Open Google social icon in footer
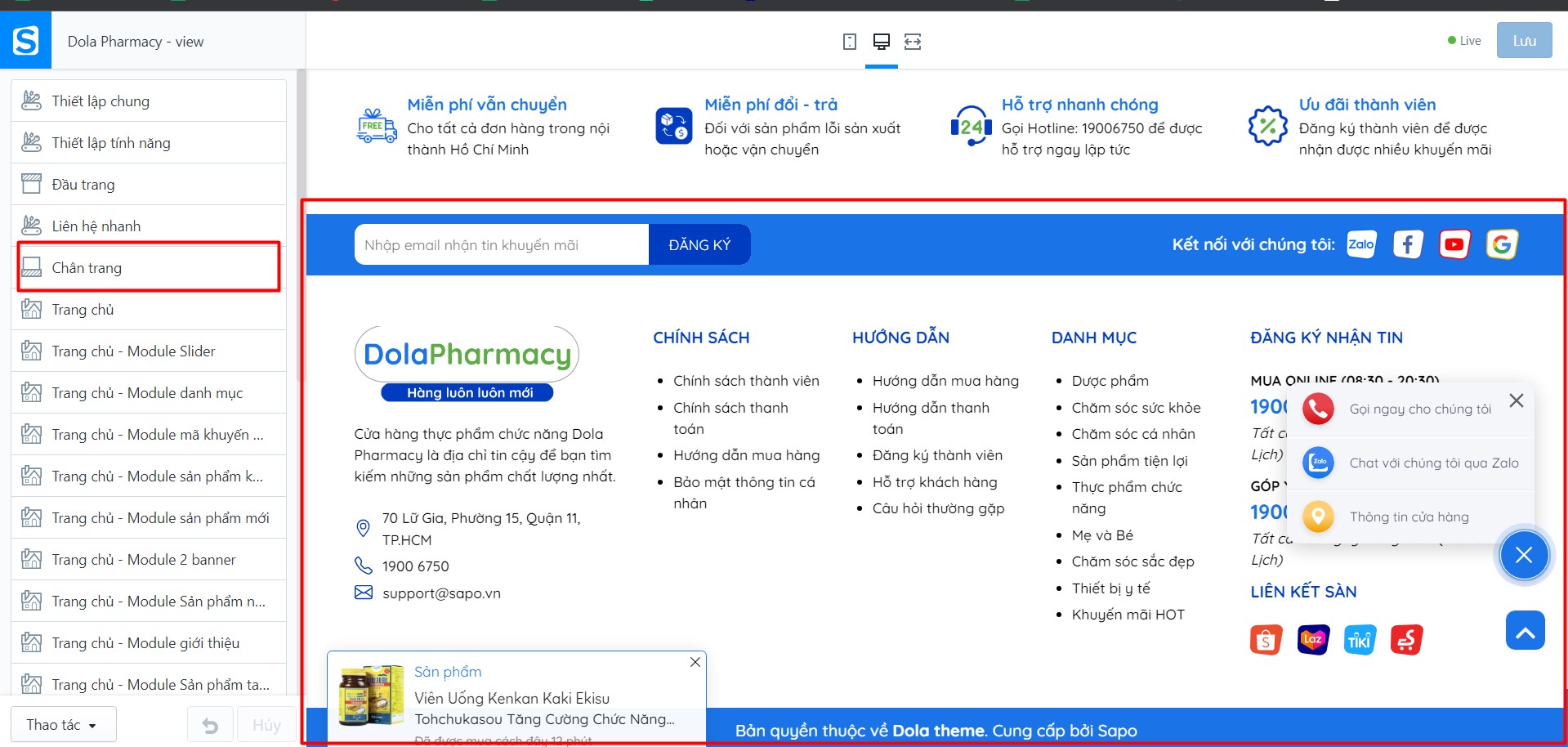Viewport: 1568px width, 747px height. [x=1502, y=244]
